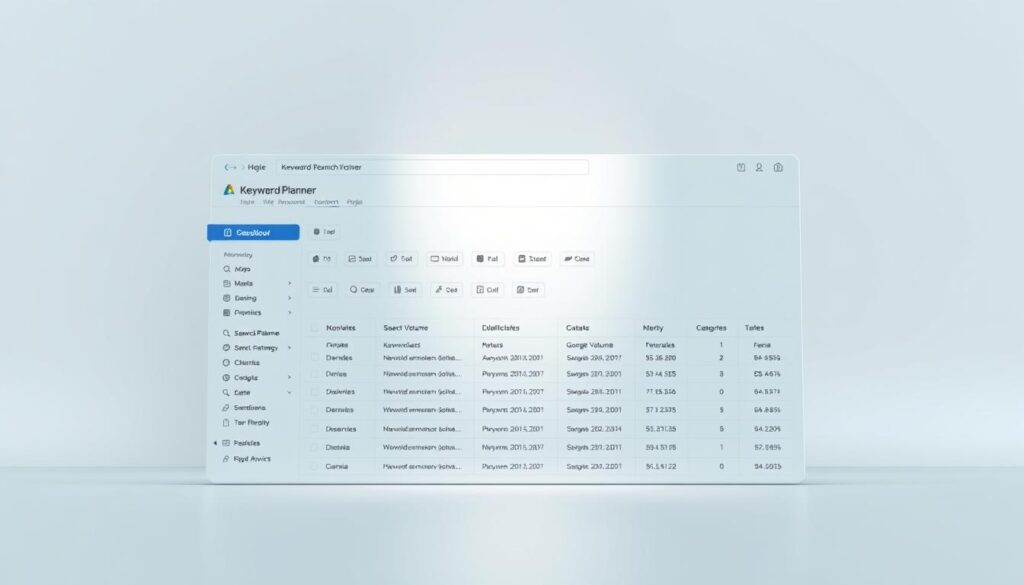Click the Google Ads logo beside Keyword Planner
The height and width of the screenshot is (585, 1024).
point(229,190)
